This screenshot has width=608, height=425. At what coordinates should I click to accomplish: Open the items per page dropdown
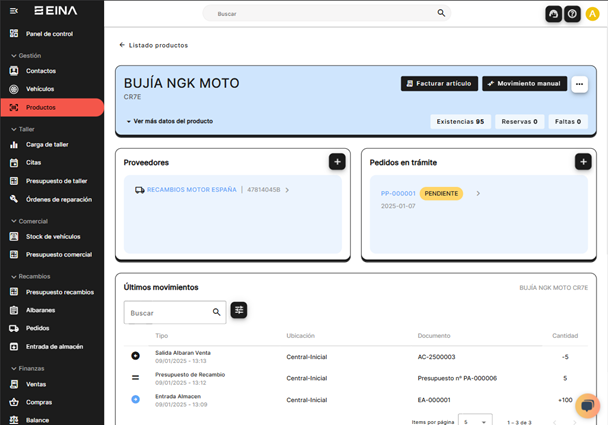tap(476, 421)
